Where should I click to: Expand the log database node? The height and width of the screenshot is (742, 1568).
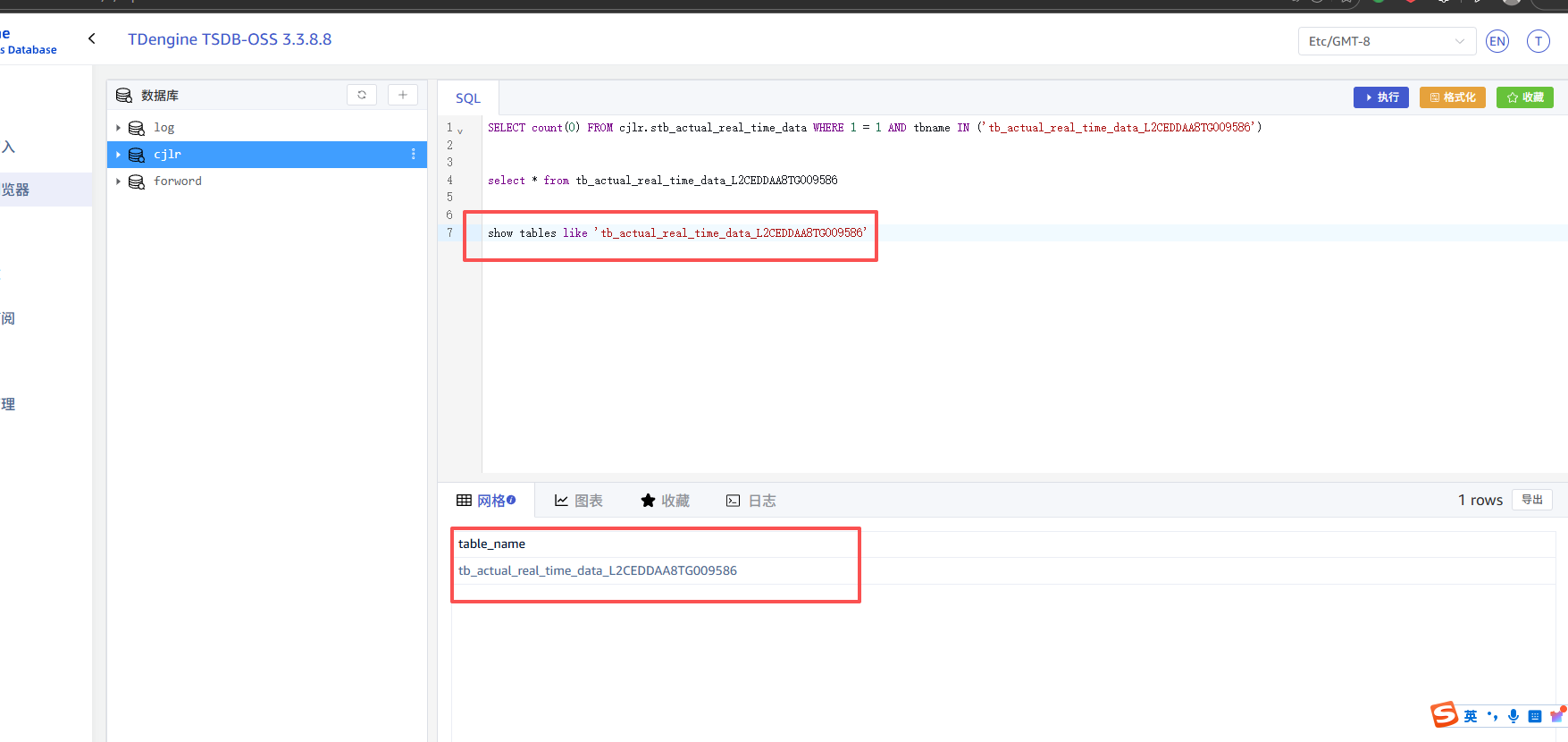click(x=118, y=128)
